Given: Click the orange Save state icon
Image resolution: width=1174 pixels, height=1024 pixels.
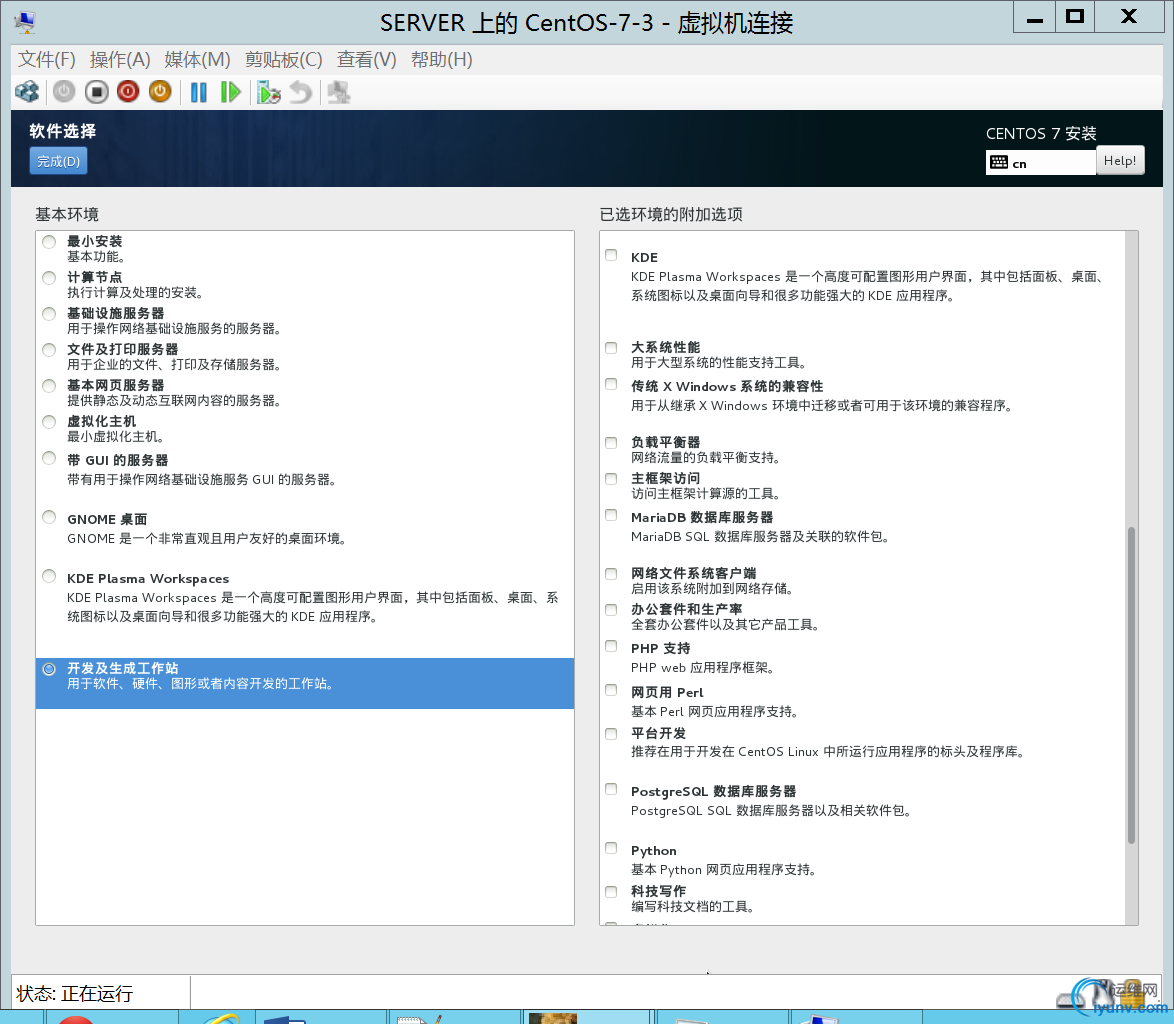Looking at the screenshot, I should click(x=160, y=92).
